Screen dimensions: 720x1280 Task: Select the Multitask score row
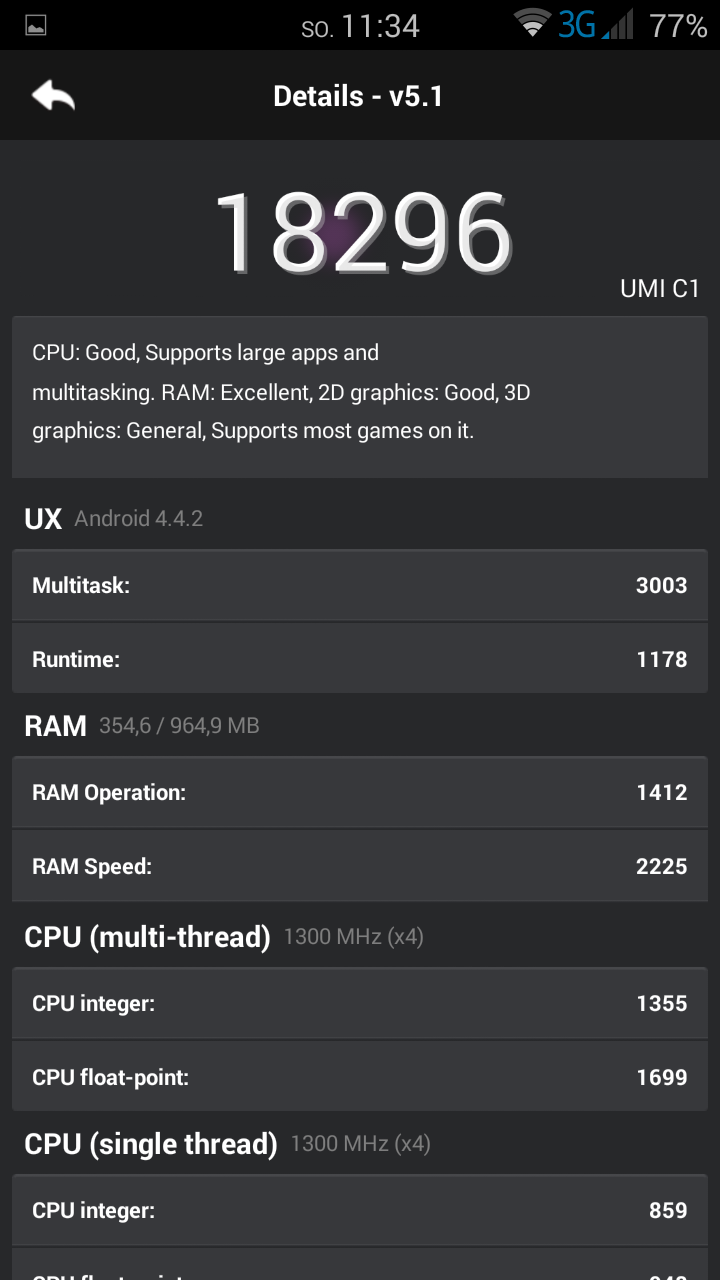point(360,585)
